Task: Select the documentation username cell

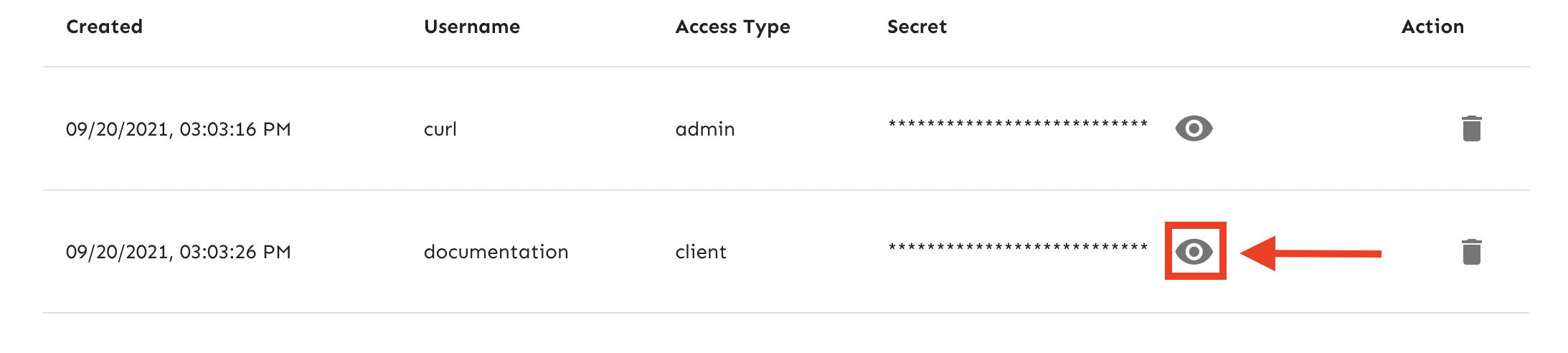Action: point(496,252)
